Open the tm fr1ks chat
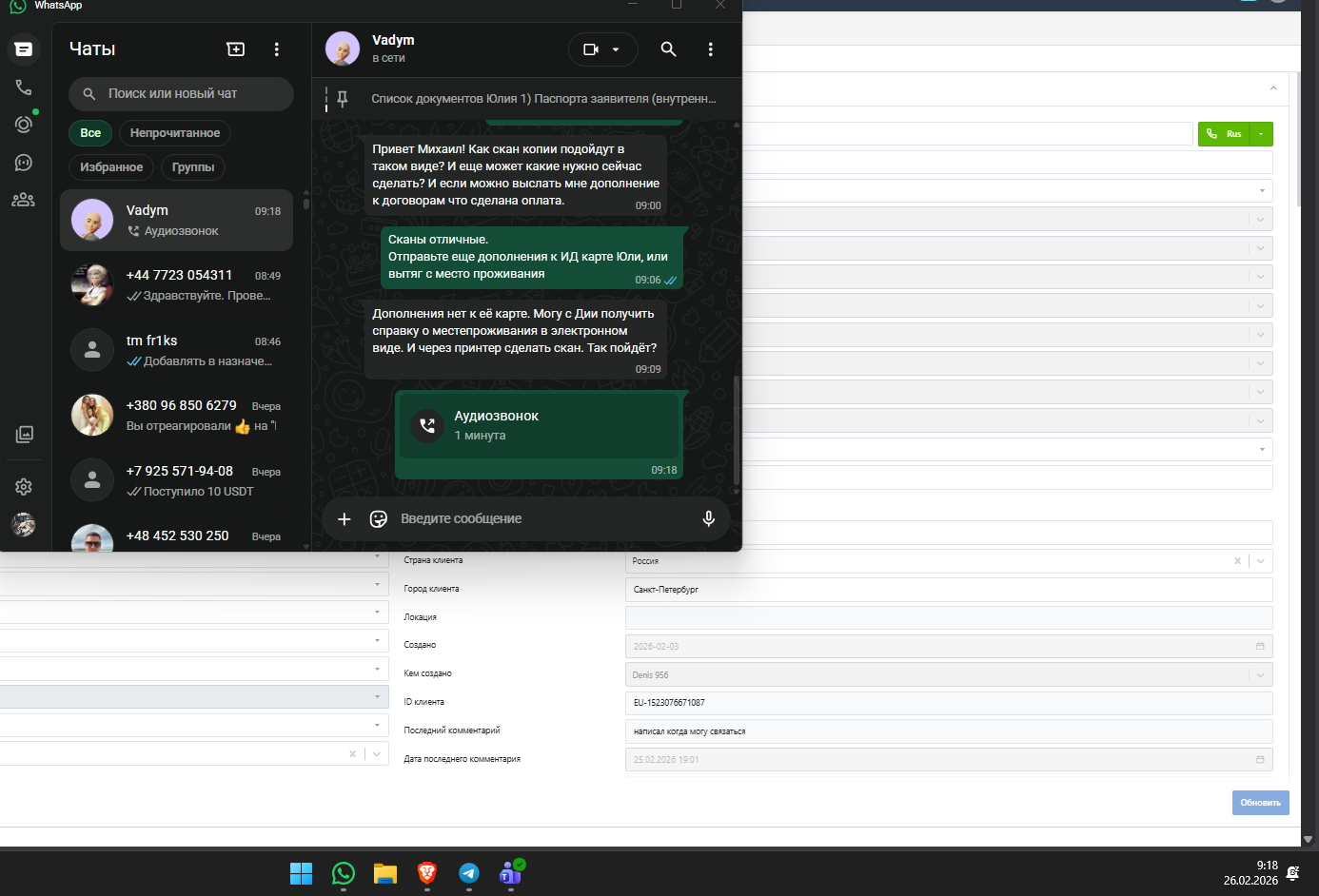 [176, 350]
